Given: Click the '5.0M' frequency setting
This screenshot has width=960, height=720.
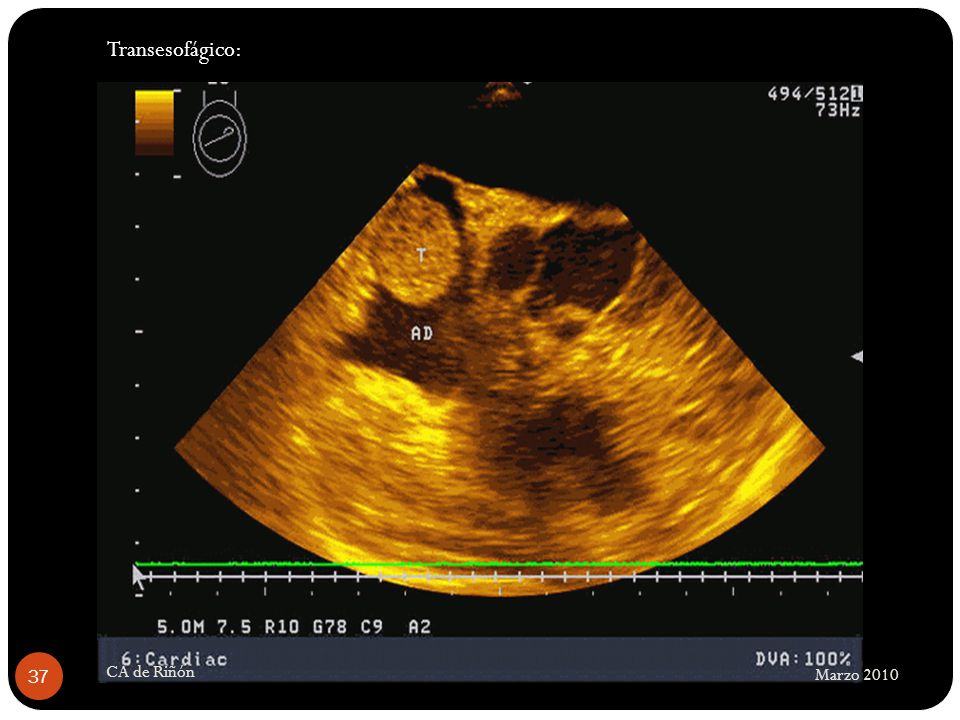Looking at the screenshot, I should pos(181,627).
